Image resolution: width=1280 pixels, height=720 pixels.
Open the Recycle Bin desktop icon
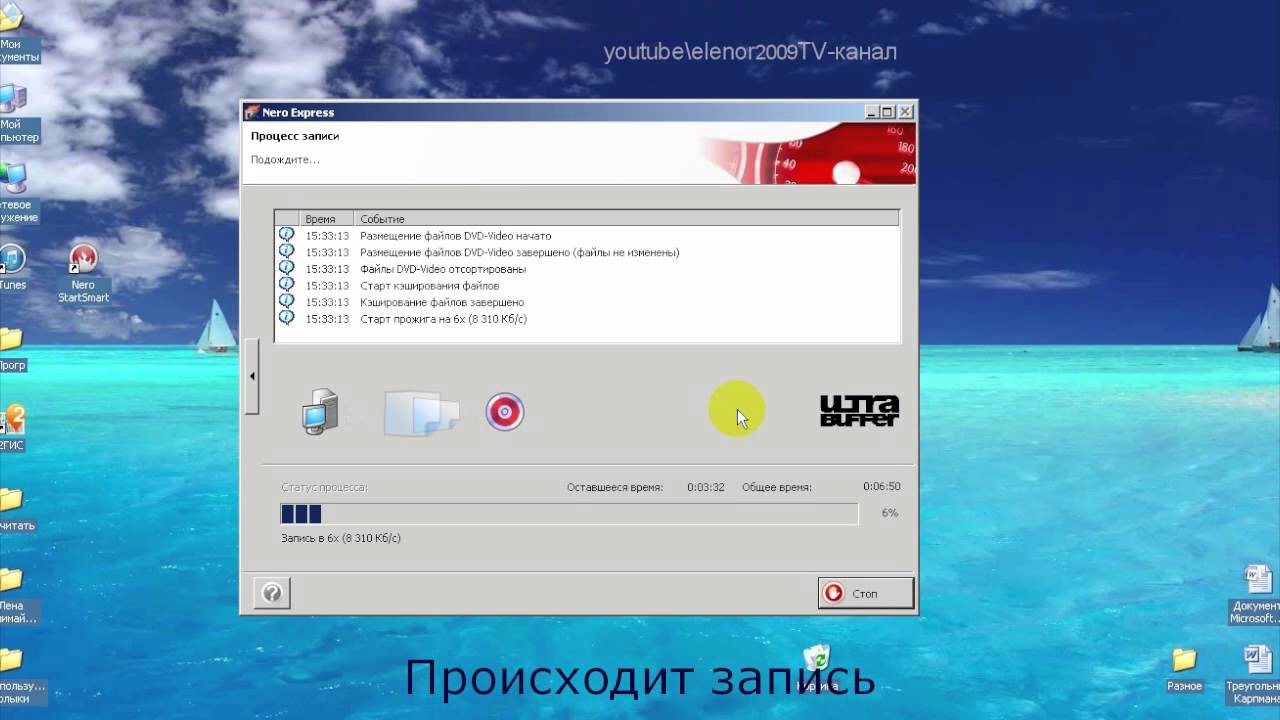[x=817, y=668]
